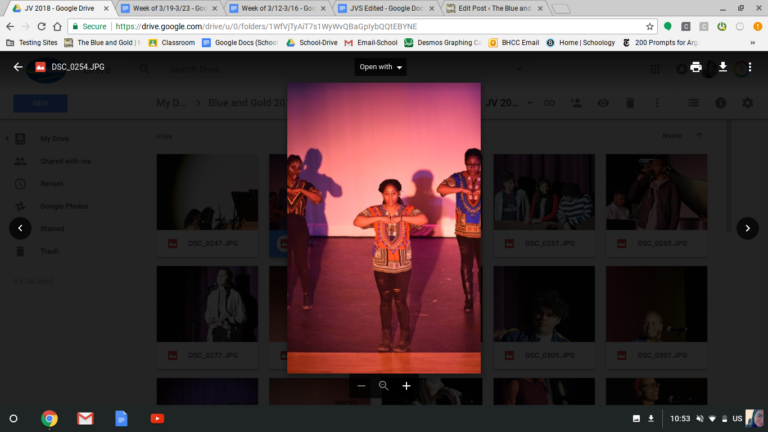Image resolution: width=768 pixels, height=432 pixels.
Task: Open Chrome menu orange icon
Action: pyautogui.click(x=758, y=26)
